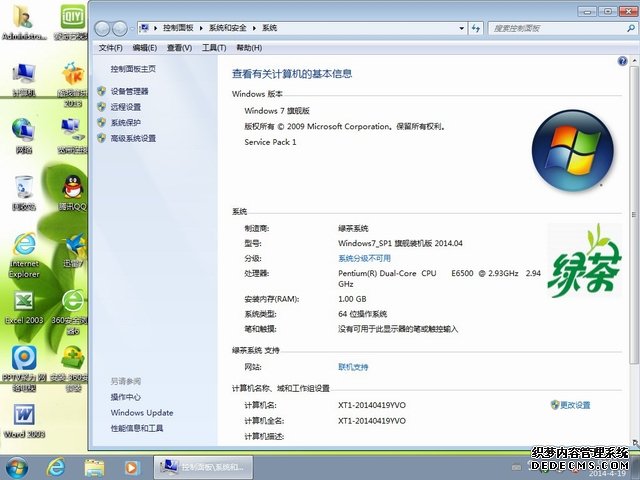Open the broadband connection desktop icon
Image resolution: width=640 pixels, height=480 pixels.
tap(73, 136)
